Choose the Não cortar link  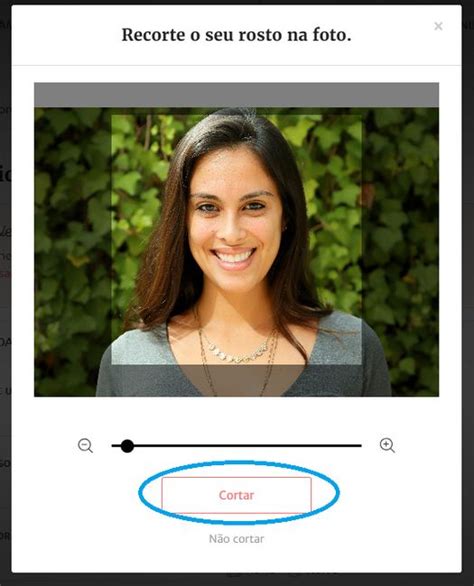pos(236,539)
